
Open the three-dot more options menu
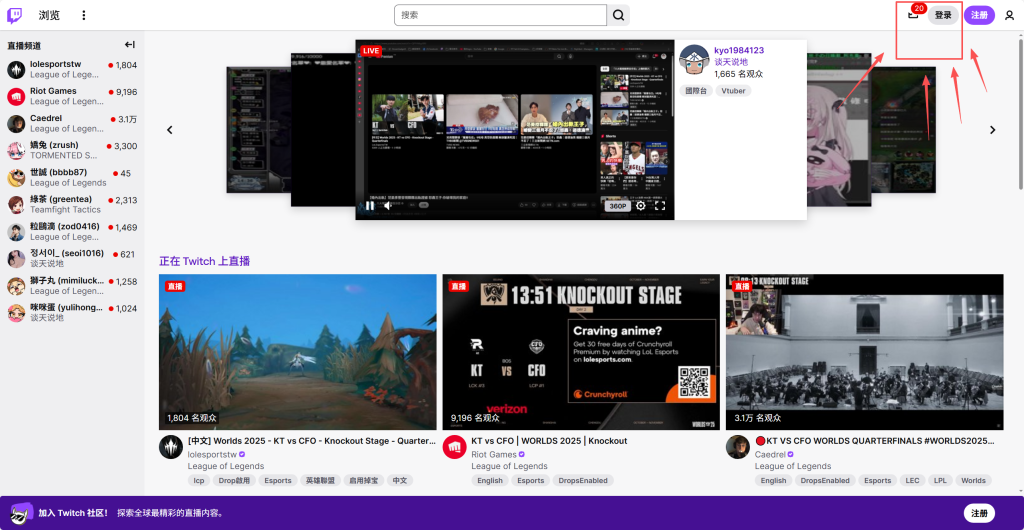[84, 15]
